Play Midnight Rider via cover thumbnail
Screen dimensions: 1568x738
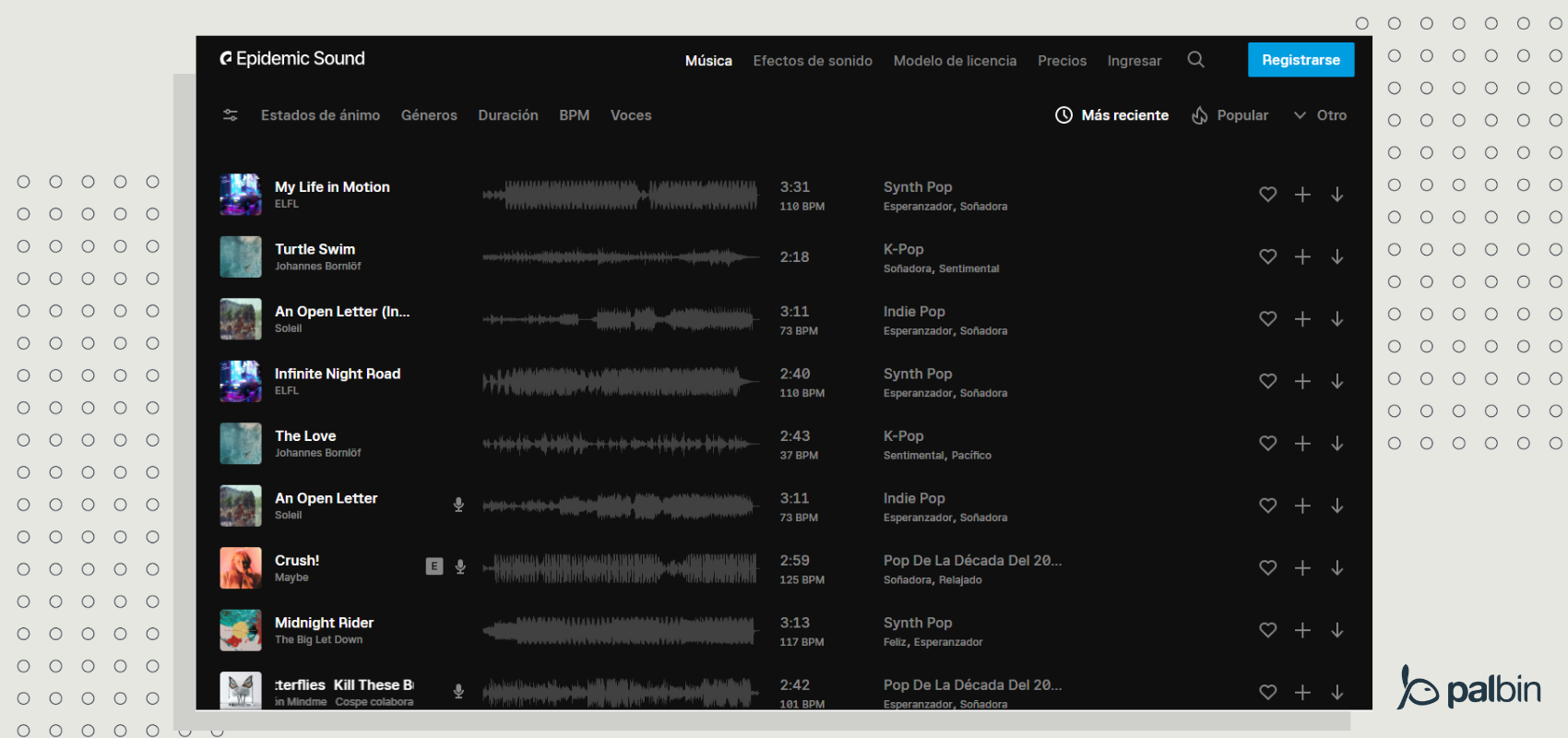pyautogui.click(x=241, y=630)
